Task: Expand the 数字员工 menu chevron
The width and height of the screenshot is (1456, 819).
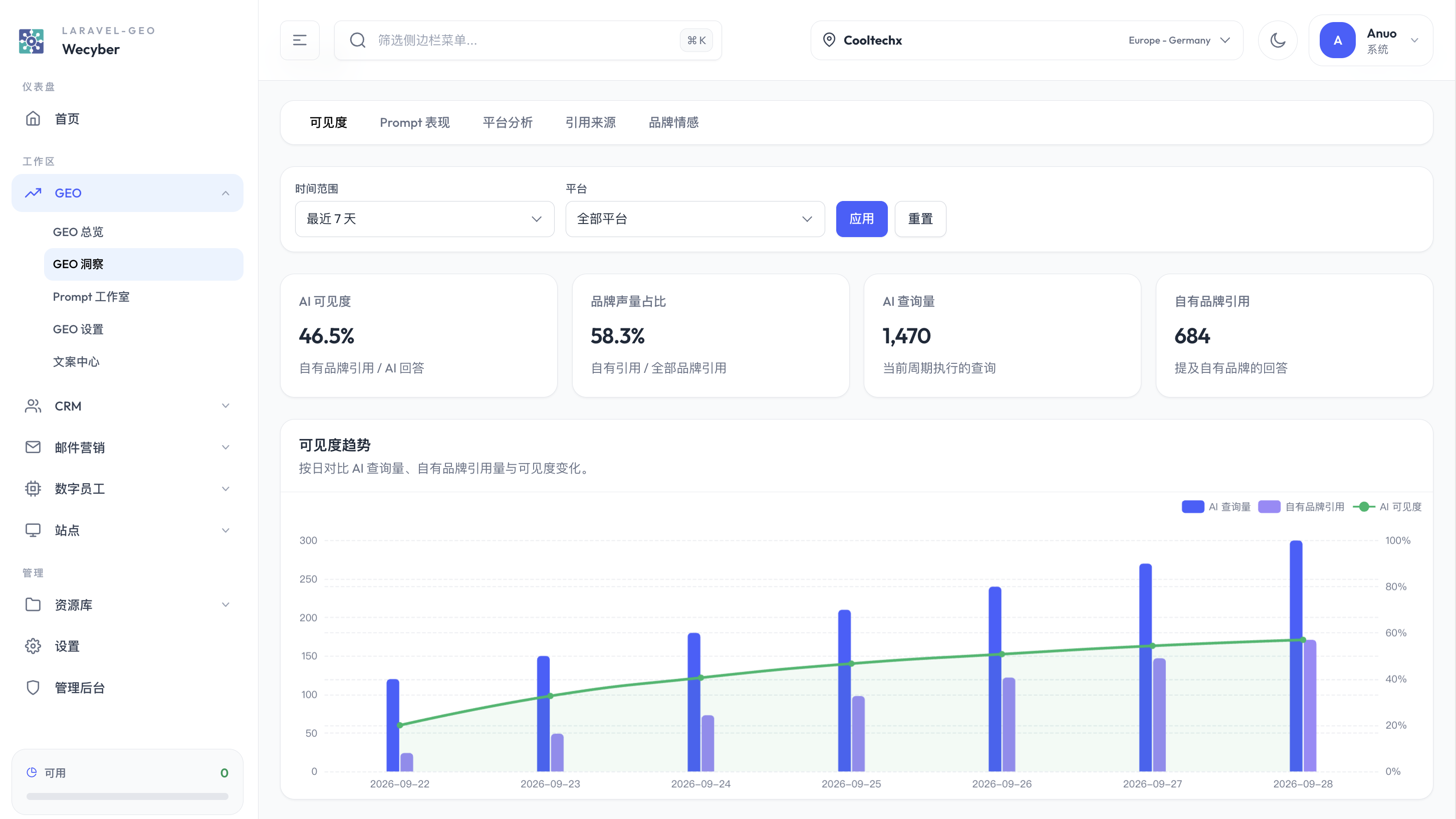Action: (x=225, y=489)
